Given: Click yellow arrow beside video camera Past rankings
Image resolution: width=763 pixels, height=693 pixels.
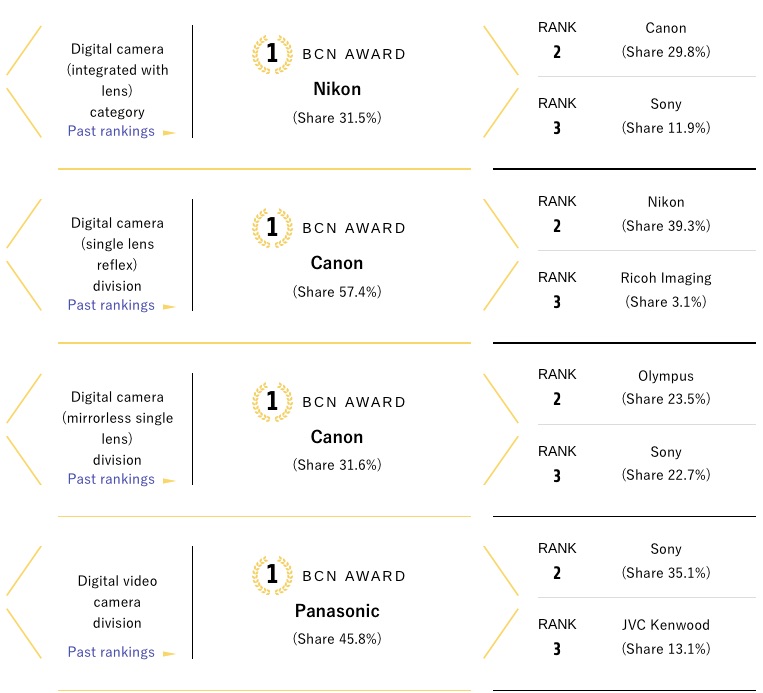Looking at the screenshot, I should [169, 654].
